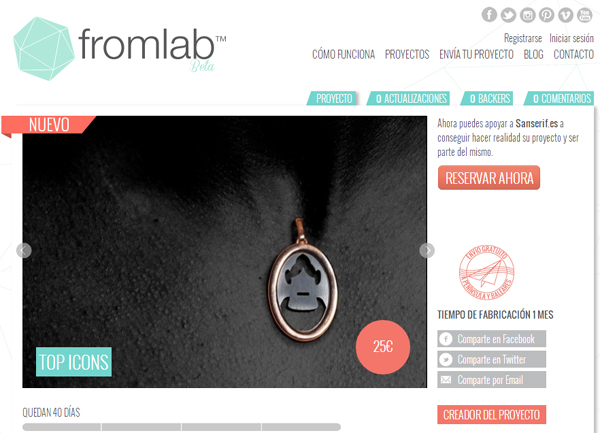This screenshot has width=600, height=433.
Task: Switch to the 0 Actualizaciones tab
Action: 409,98
